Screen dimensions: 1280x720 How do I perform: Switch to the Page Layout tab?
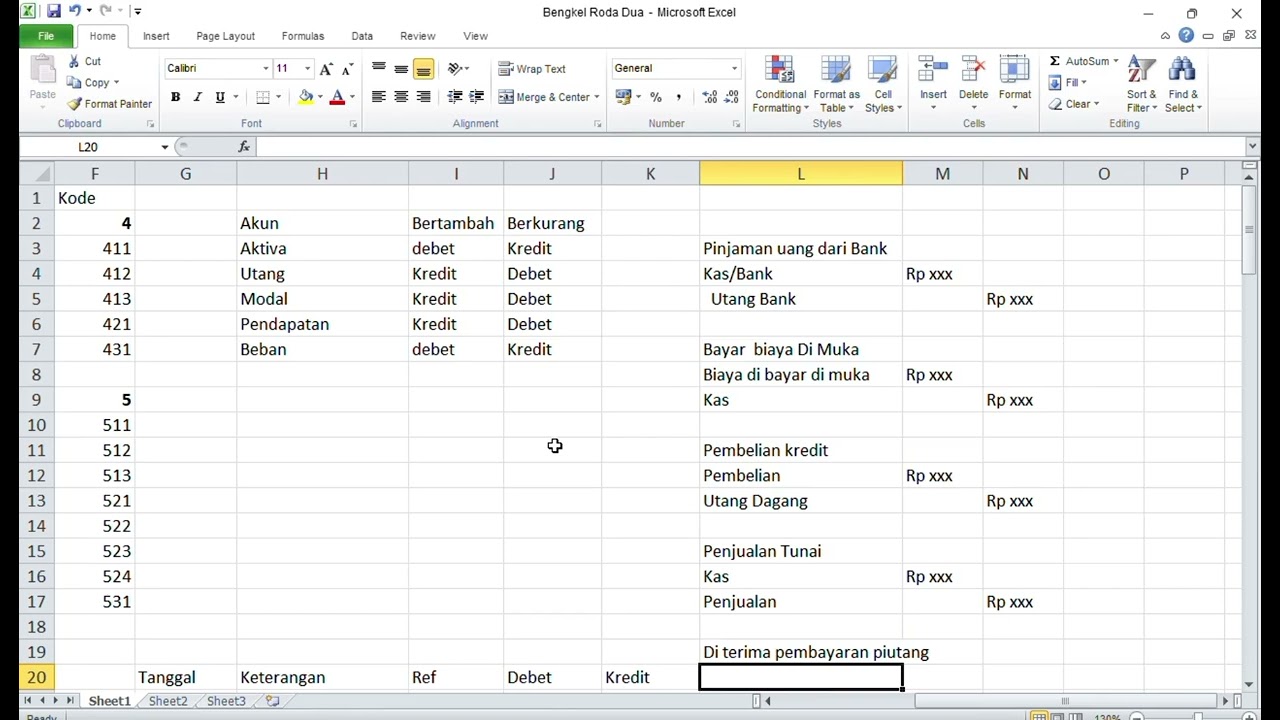pos(225,36)
